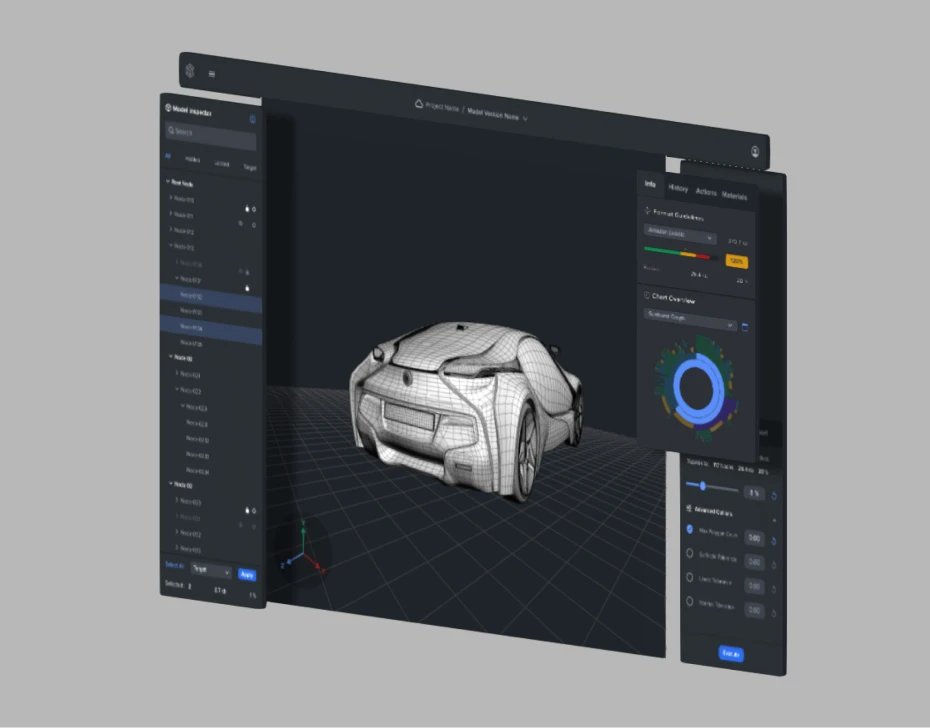Screen dimensions: 930x728
Task: Click the blue icon in the Model Inspector header
Action: pyautogui.click(x=253, y=119)
